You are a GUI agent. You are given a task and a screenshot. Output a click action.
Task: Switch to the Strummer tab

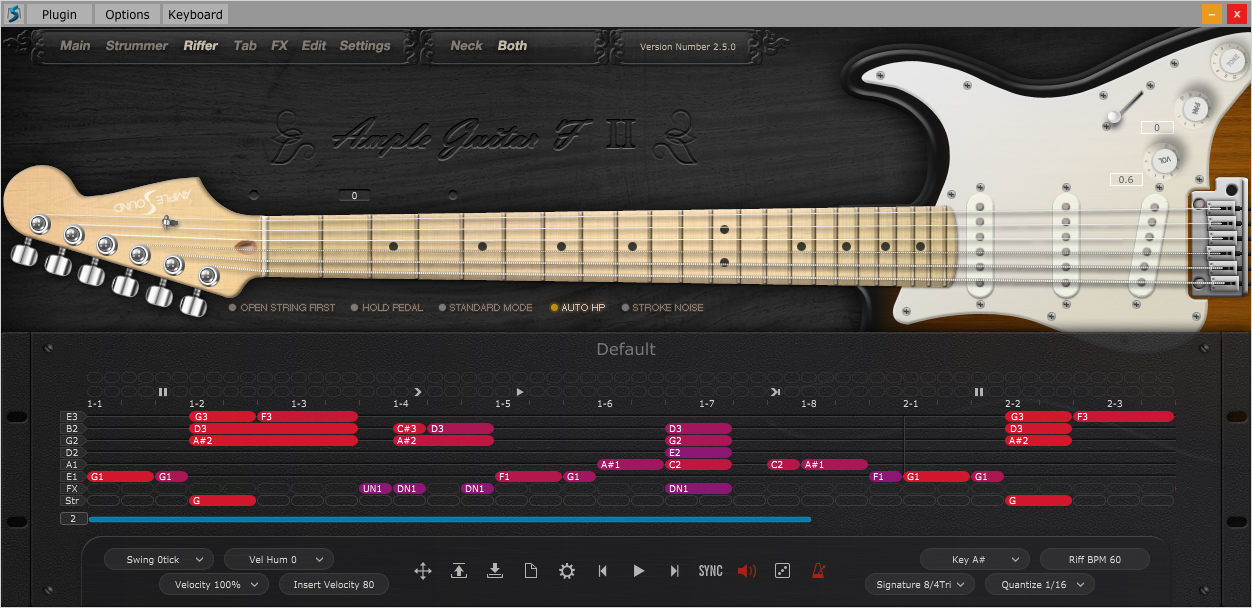(x=137, y=46)
